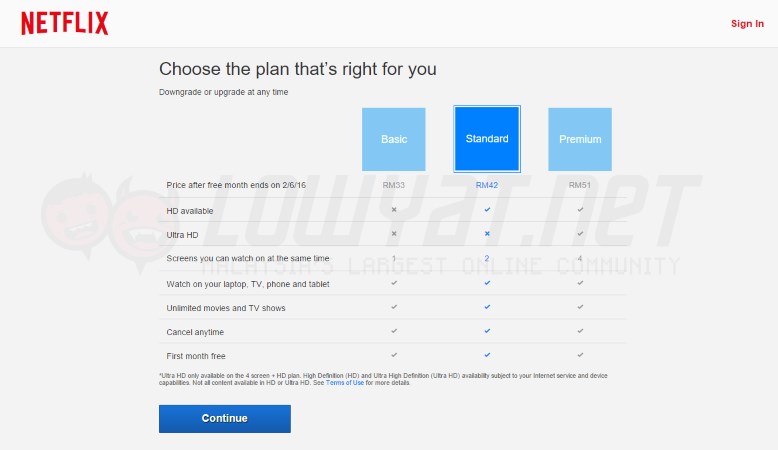
Task: Click the RM33 Basic price
Action: tap(394, 186)
